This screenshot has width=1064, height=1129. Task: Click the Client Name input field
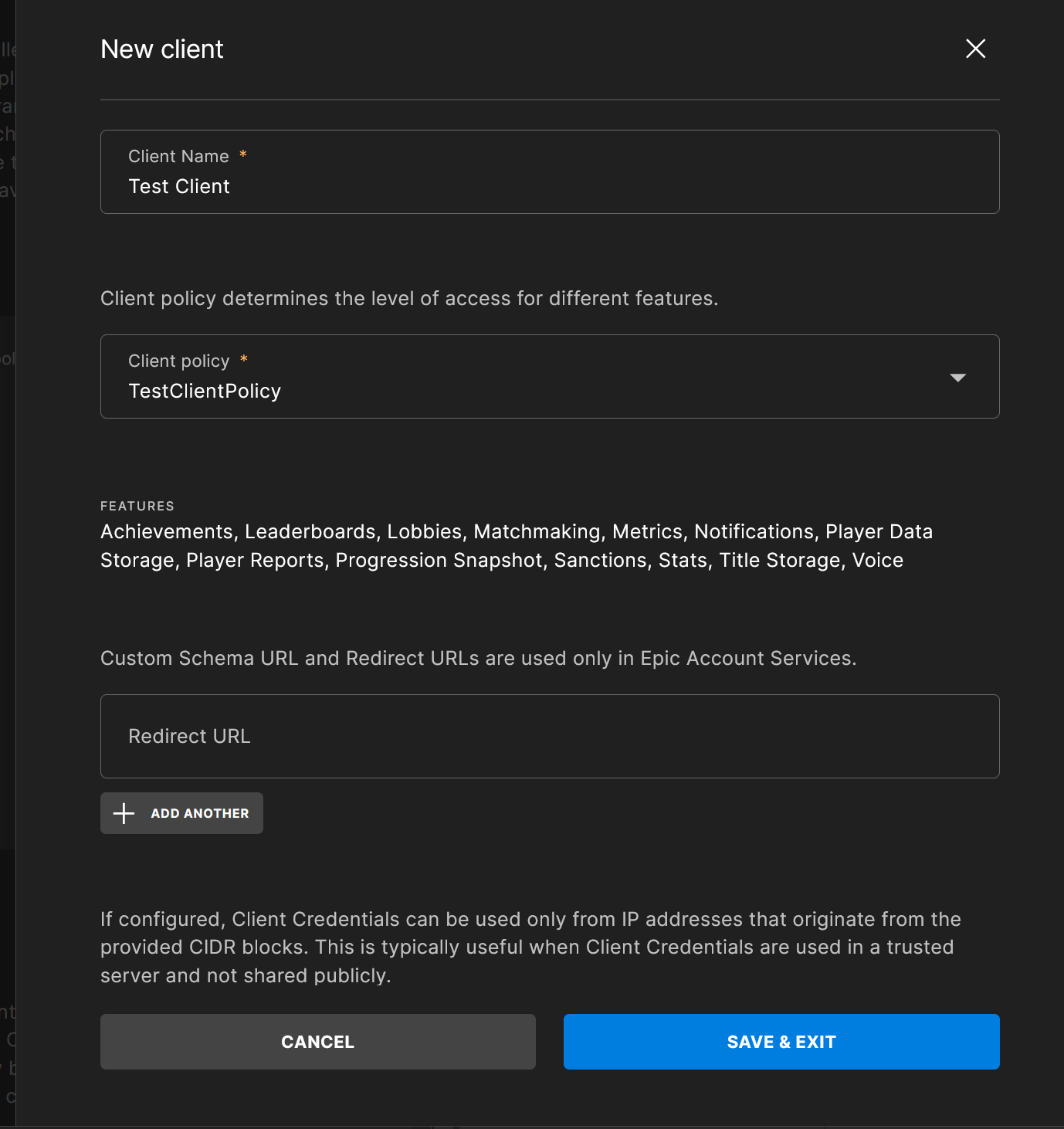[548, 187]
